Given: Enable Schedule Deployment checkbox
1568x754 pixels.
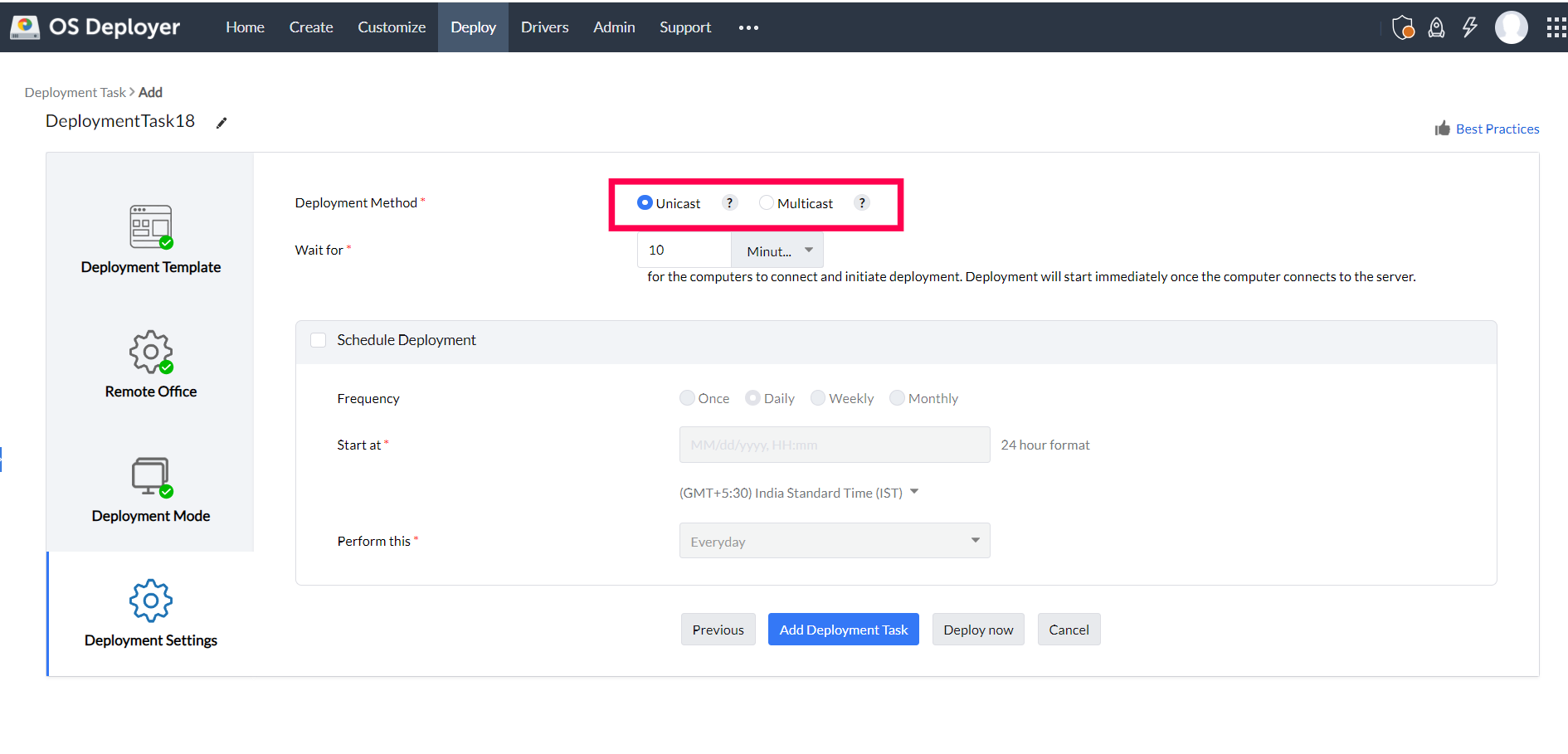Looking at the screenshot, I should pos(318,339).
